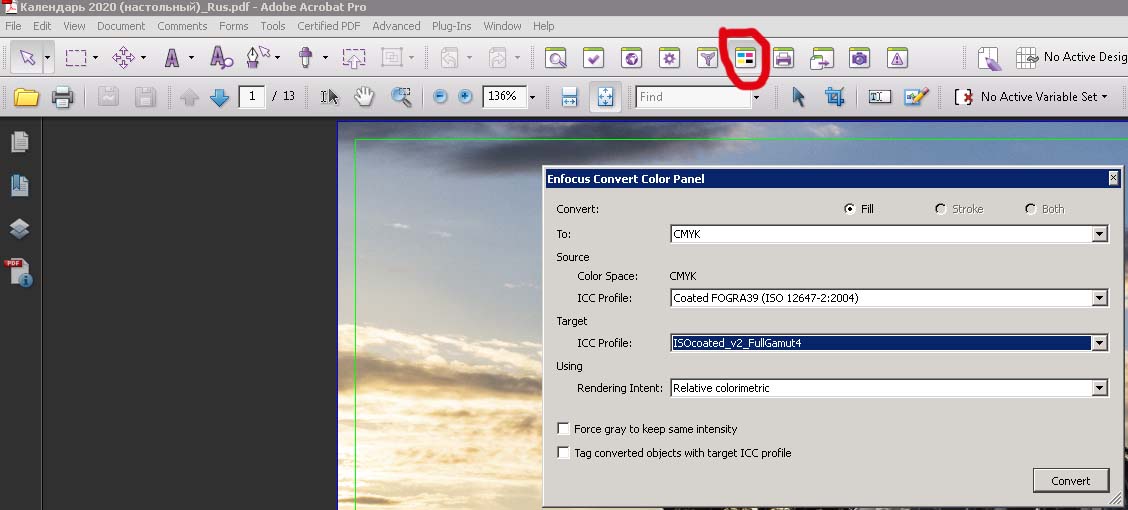The width and height of the screenshot is (1128, 510).
Task: Zoom in with the blue plus button
Action: click(465, 96)
